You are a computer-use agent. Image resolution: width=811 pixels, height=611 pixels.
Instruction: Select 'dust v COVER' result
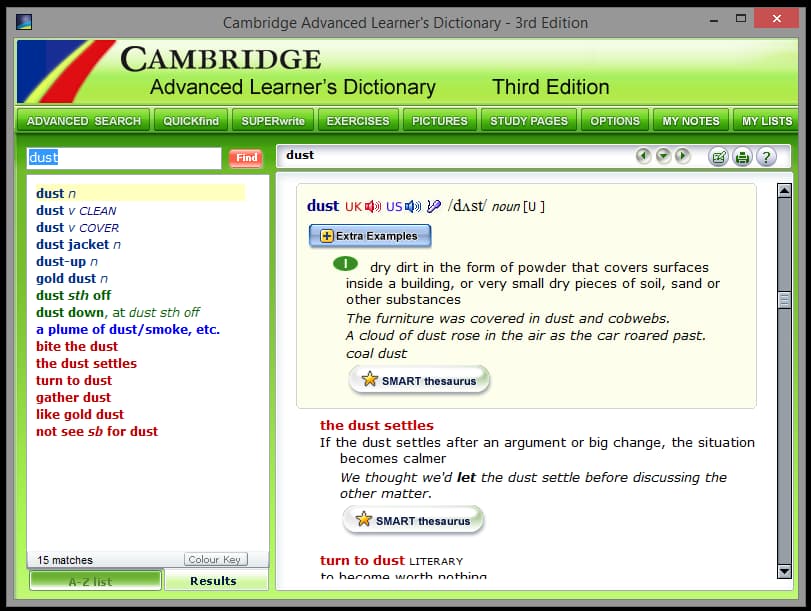point(78,228)
